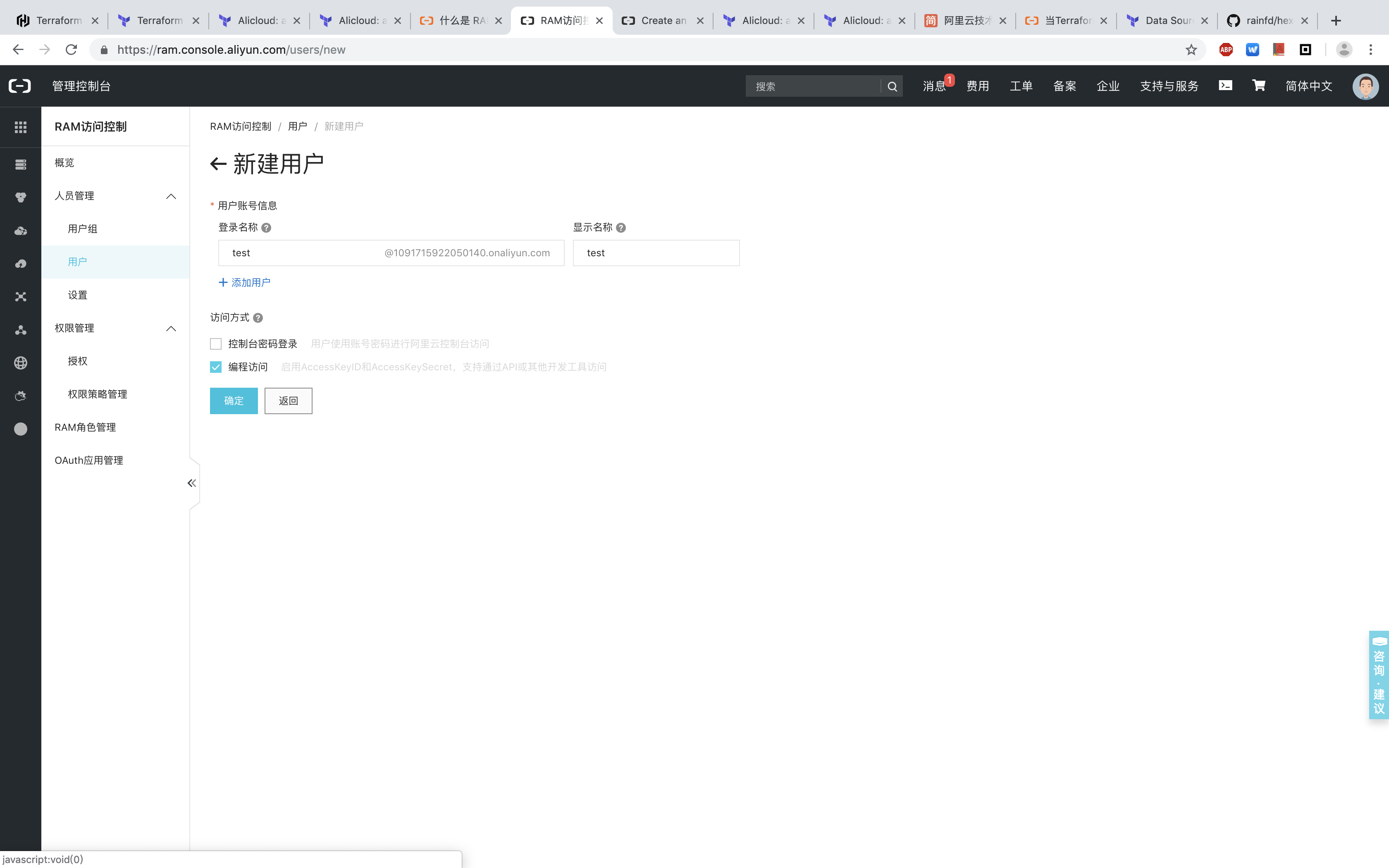Enable 控制台密码登录 checkbox
Screen dimensions: 1389x868
pyautogui.click(x=216, y=344)
